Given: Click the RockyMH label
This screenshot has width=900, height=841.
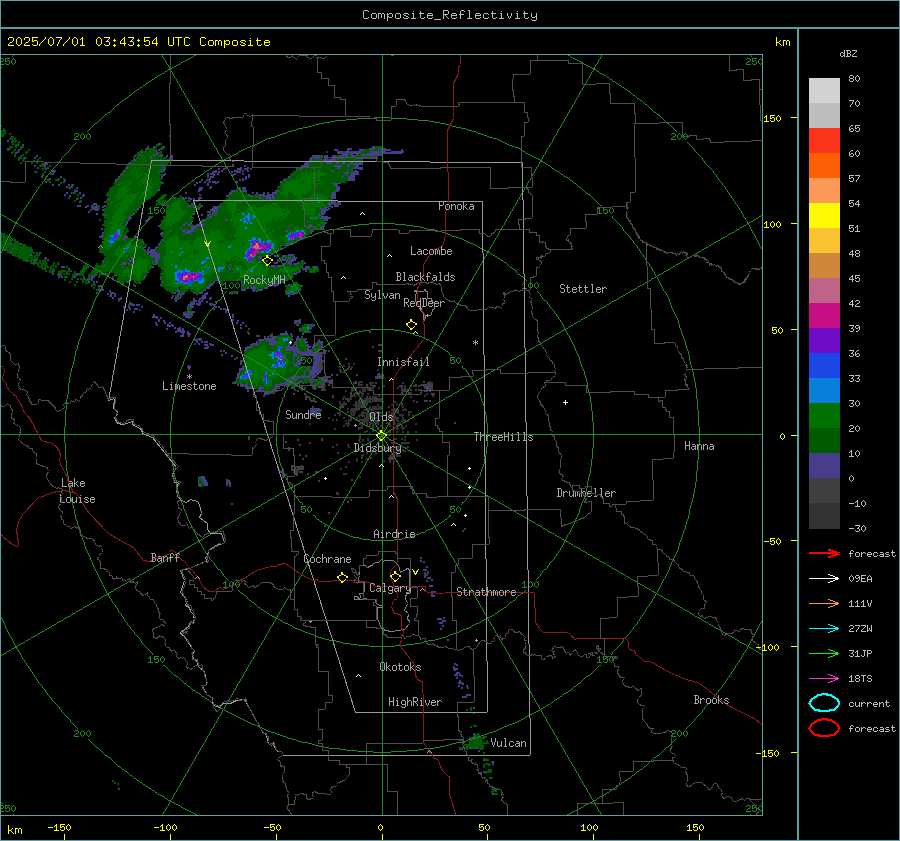Looking at the screenshot, I should (x=264, y=280).
